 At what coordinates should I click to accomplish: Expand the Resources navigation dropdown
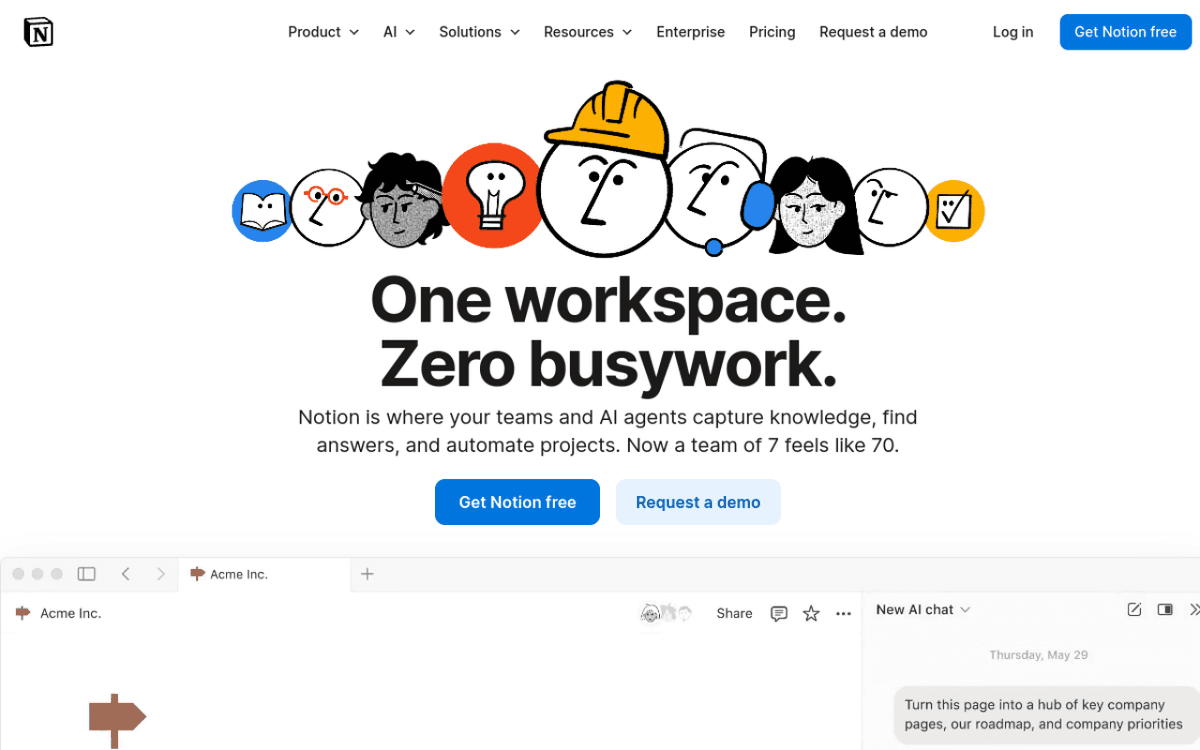tap(587, 31)
